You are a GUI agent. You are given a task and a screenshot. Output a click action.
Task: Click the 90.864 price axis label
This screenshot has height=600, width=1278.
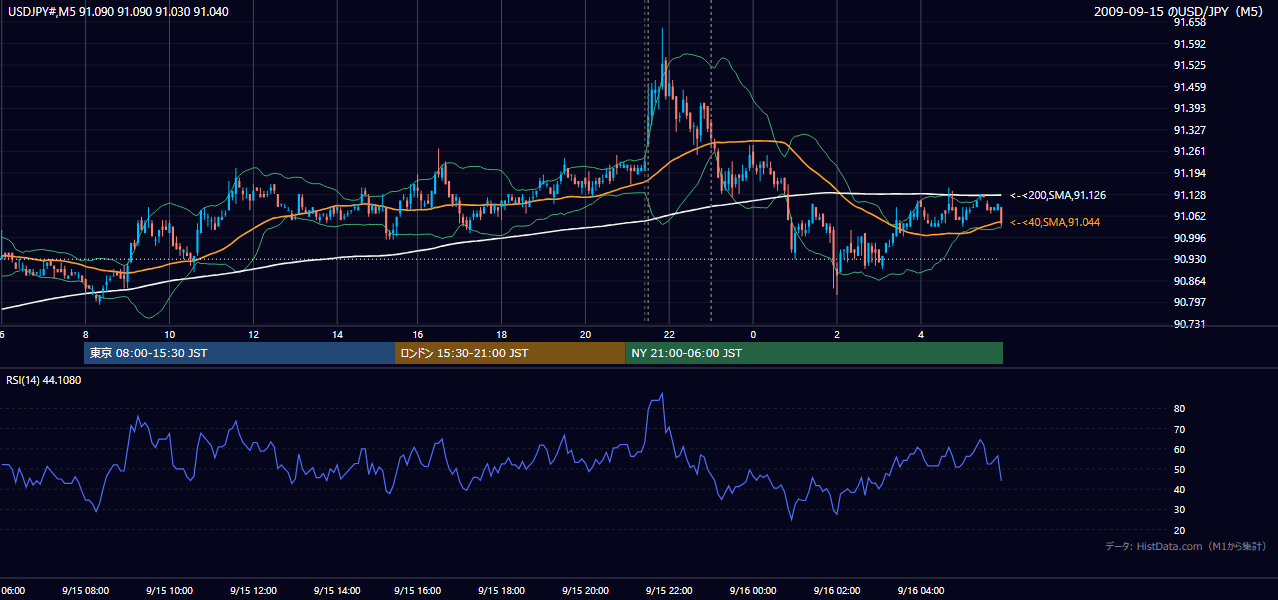click(1188, 281)
